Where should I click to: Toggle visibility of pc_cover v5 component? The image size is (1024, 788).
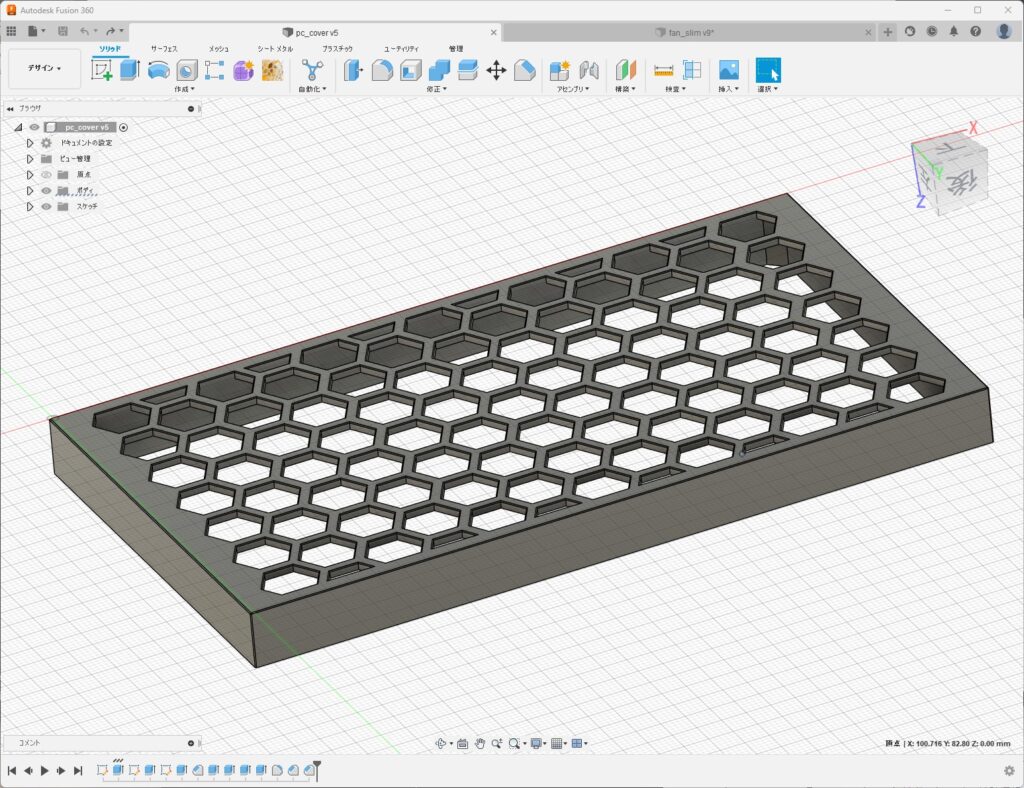point(35,127)
